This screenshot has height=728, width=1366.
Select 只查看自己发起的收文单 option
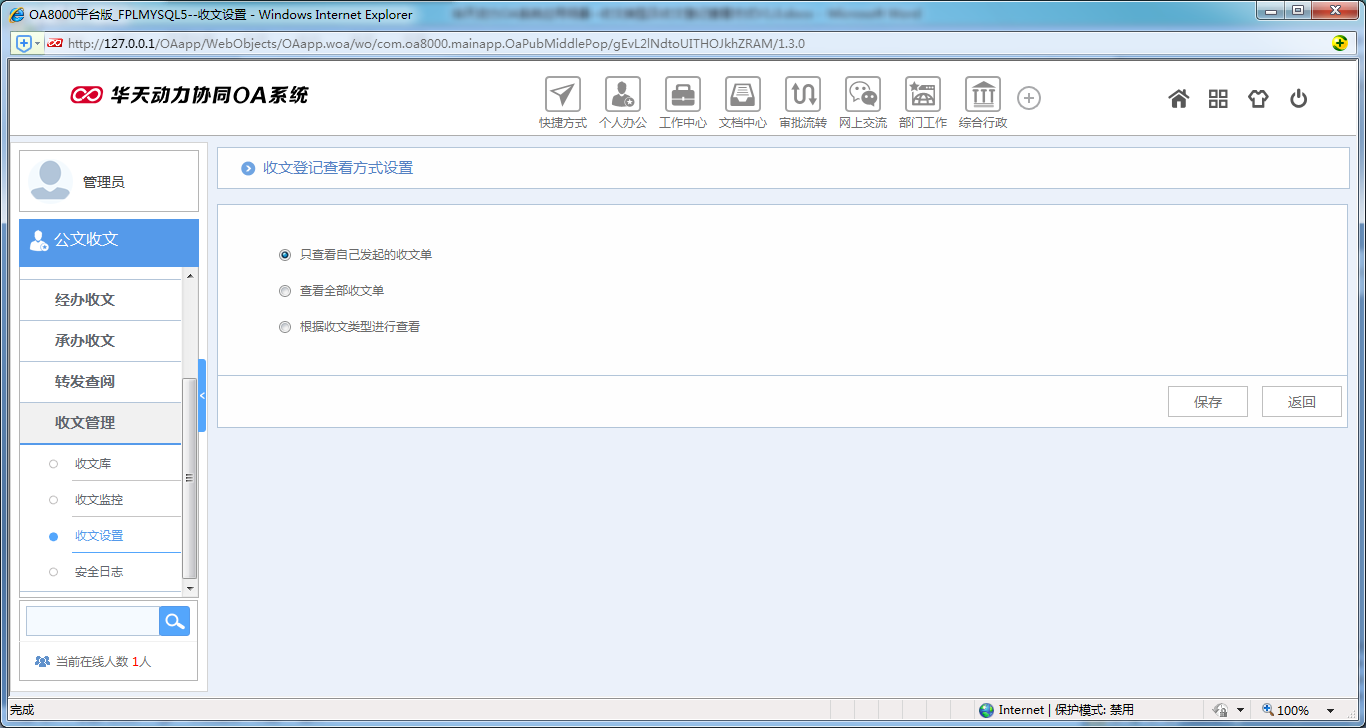[x=285, y=255]
